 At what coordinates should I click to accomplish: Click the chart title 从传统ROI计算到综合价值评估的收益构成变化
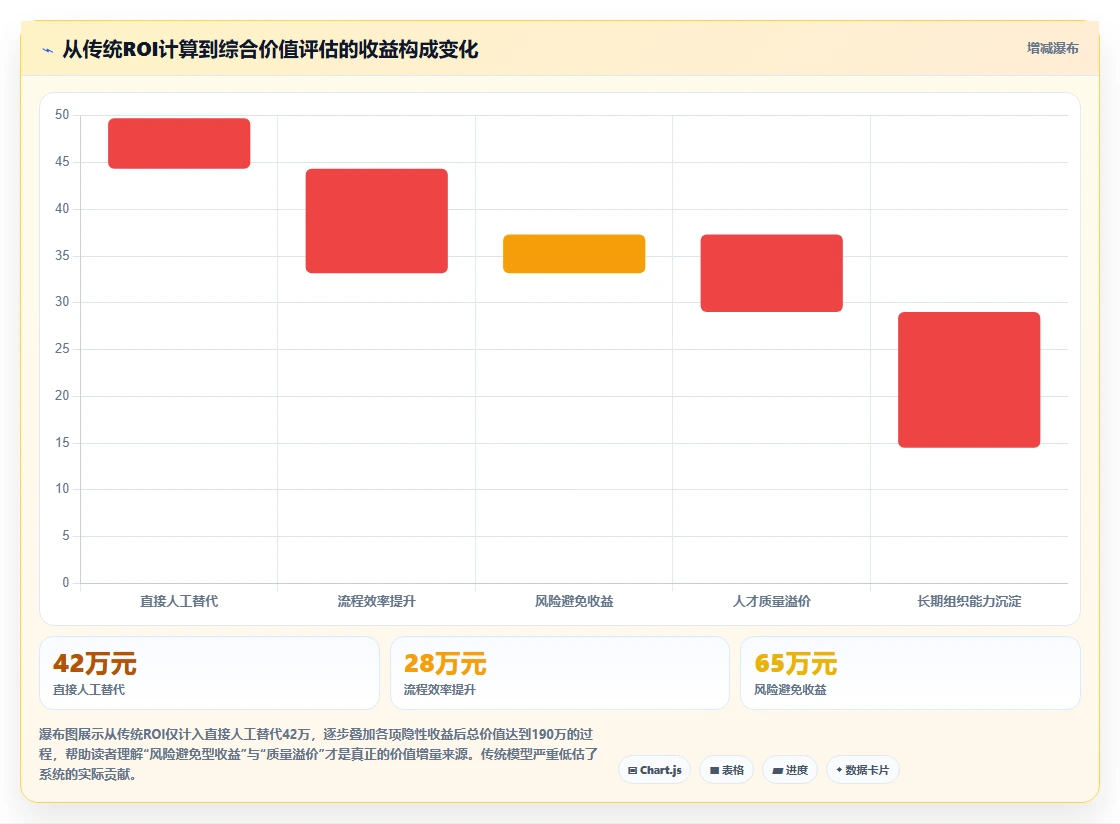tap(270, 49)
